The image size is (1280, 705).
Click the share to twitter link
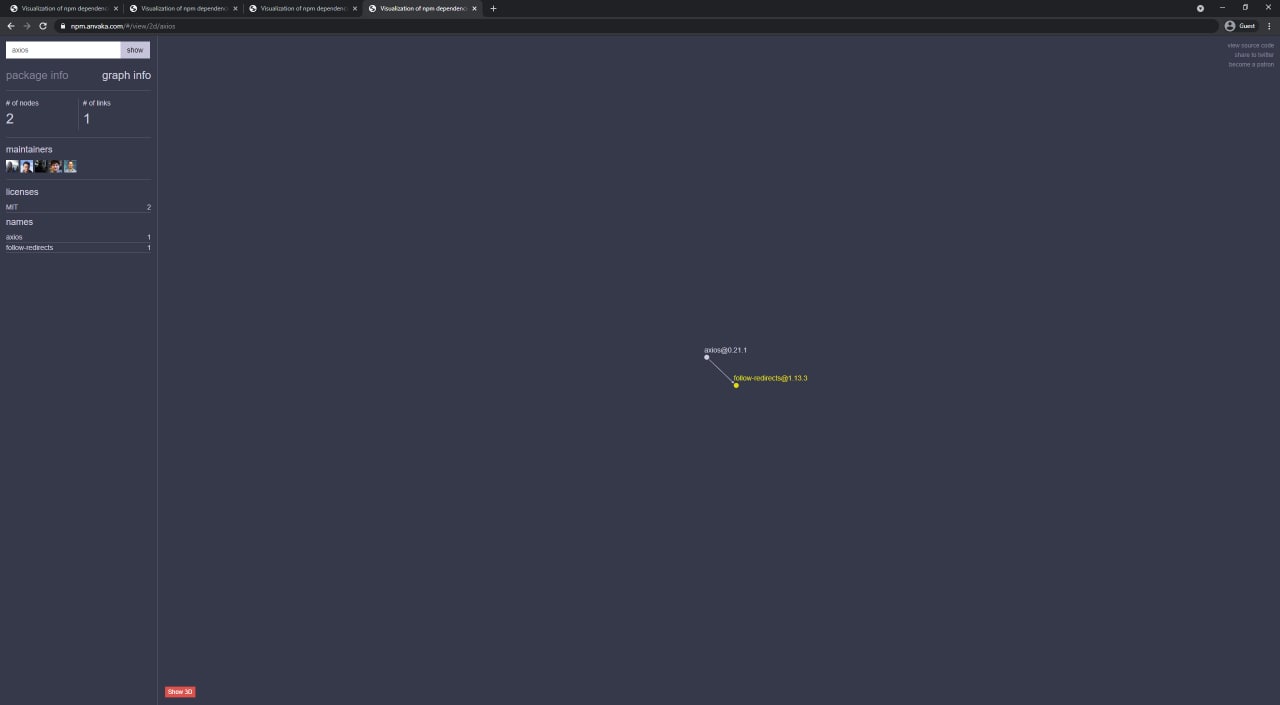click(x=1254, y=55)
